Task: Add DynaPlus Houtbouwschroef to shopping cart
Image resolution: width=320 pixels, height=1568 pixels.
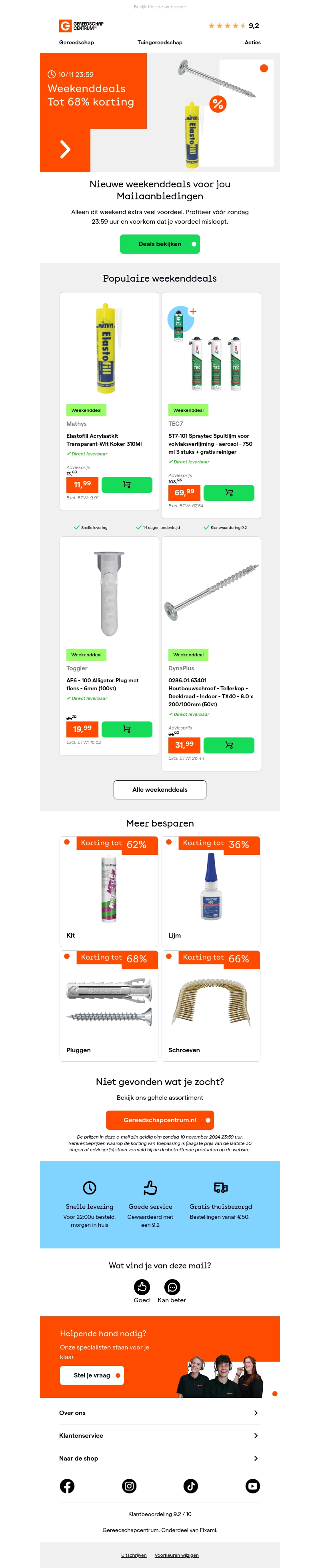Action: coord(228,744)
